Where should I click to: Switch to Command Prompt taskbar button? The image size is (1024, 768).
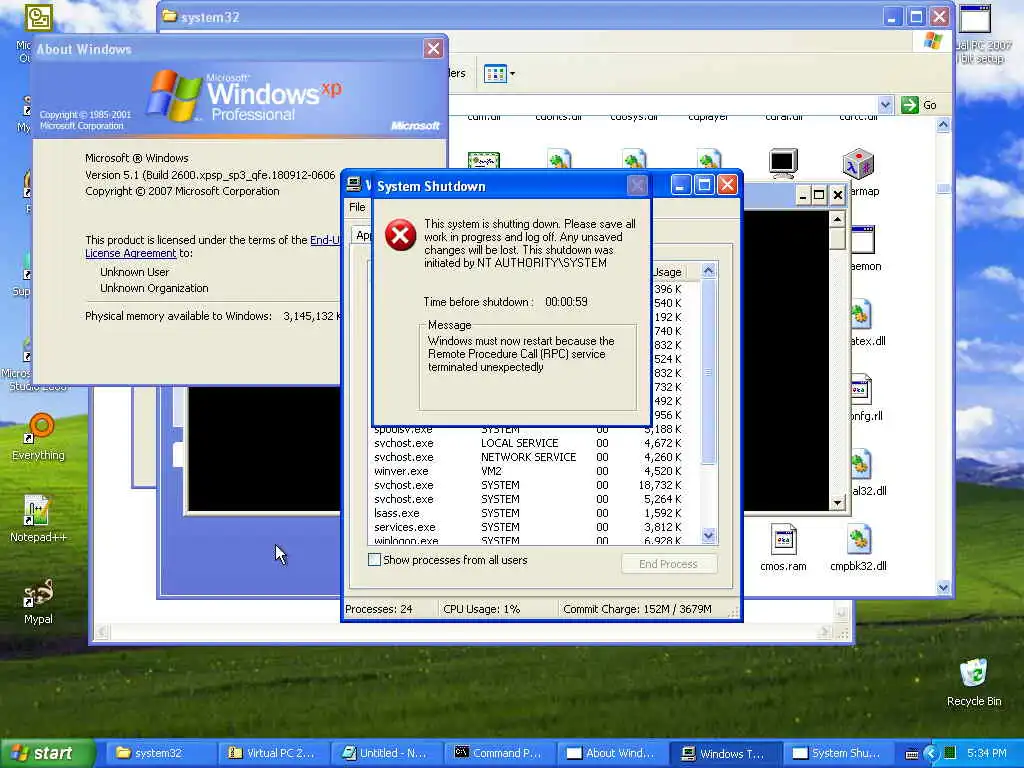pos(500,753)
